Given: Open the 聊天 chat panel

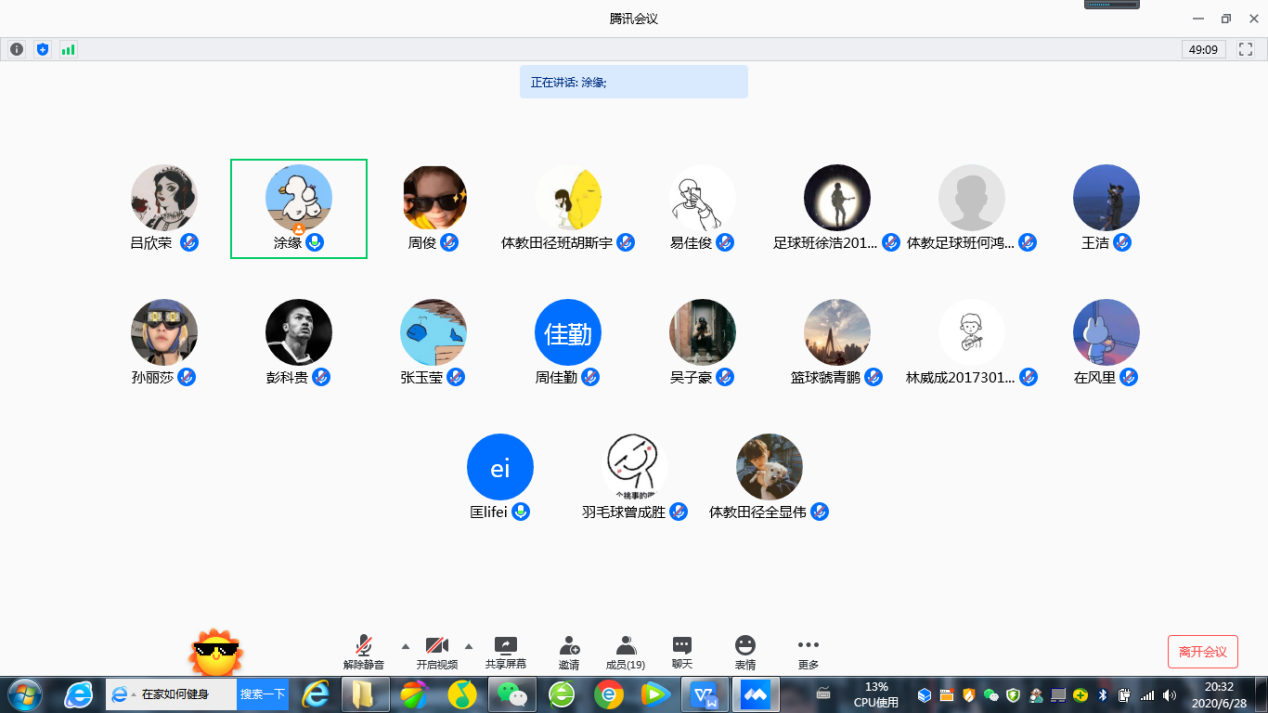Looking at the screenshot, I should click(x=682, y=651).
